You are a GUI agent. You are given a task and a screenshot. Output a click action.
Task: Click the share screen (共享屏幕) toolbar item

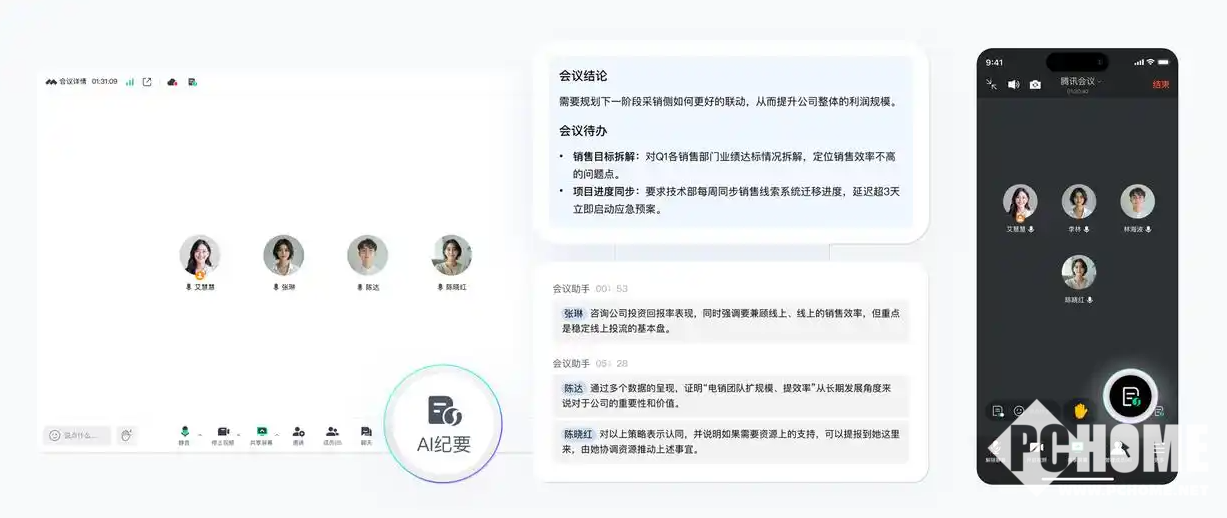[261, 434]
